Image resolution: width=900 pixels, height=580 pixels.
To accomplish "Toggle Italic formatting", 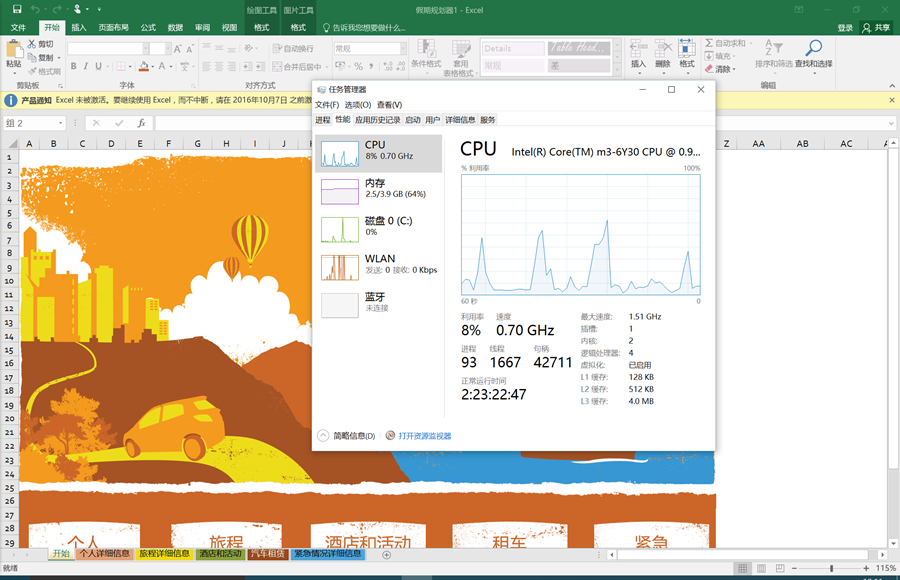I will pyautogui.click(x=86, y=67).
